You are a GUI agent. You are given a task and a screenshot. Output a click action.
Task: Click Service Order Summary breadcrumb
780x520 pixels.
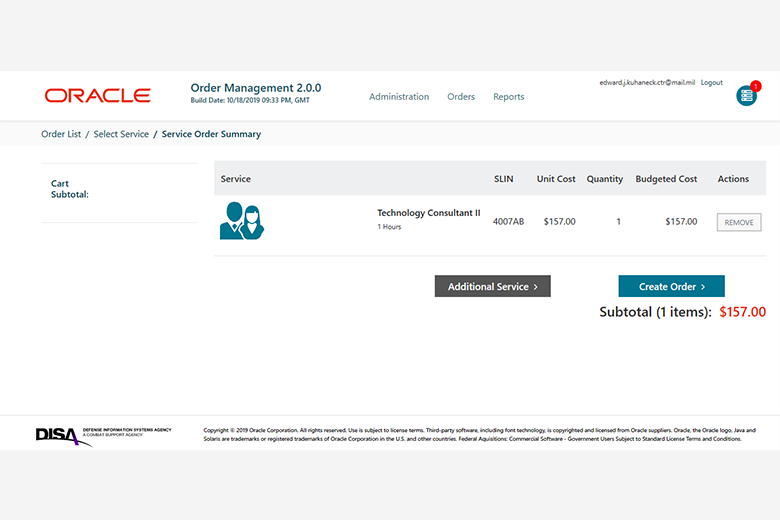[211, 134]
